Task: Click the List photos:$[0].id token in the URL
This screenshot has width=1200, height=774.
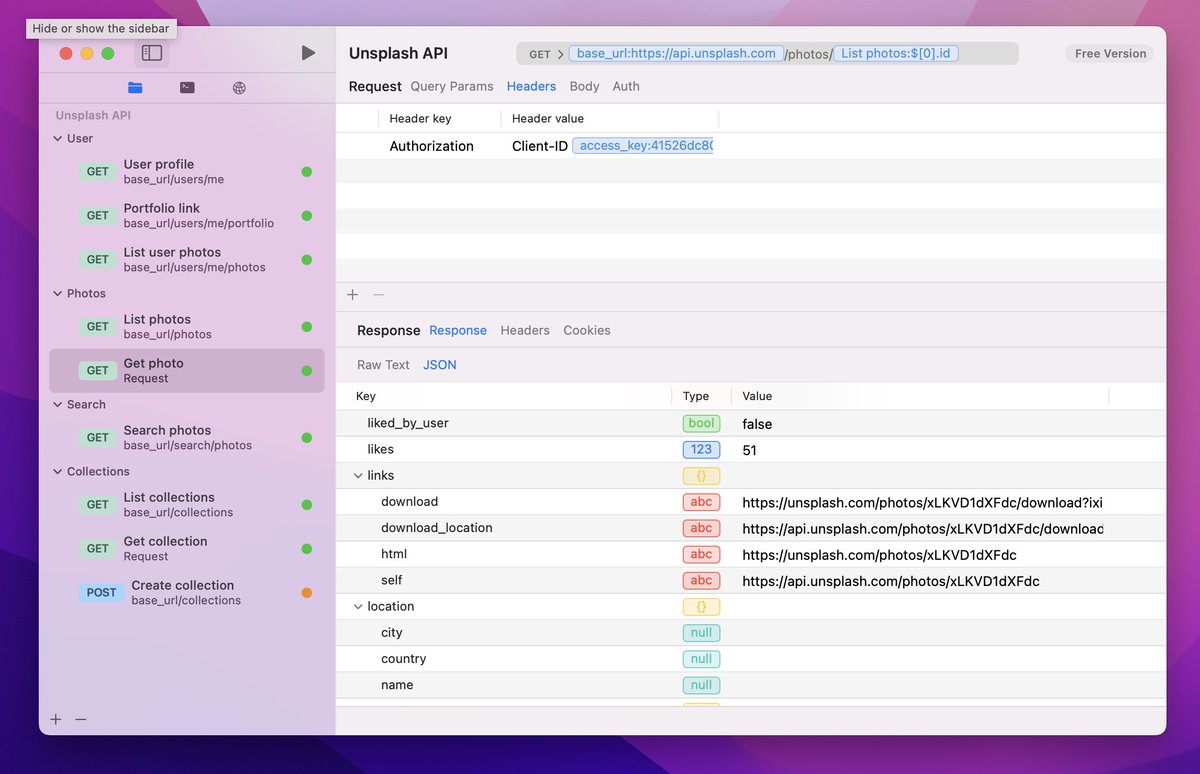Action: coord(896,54)
